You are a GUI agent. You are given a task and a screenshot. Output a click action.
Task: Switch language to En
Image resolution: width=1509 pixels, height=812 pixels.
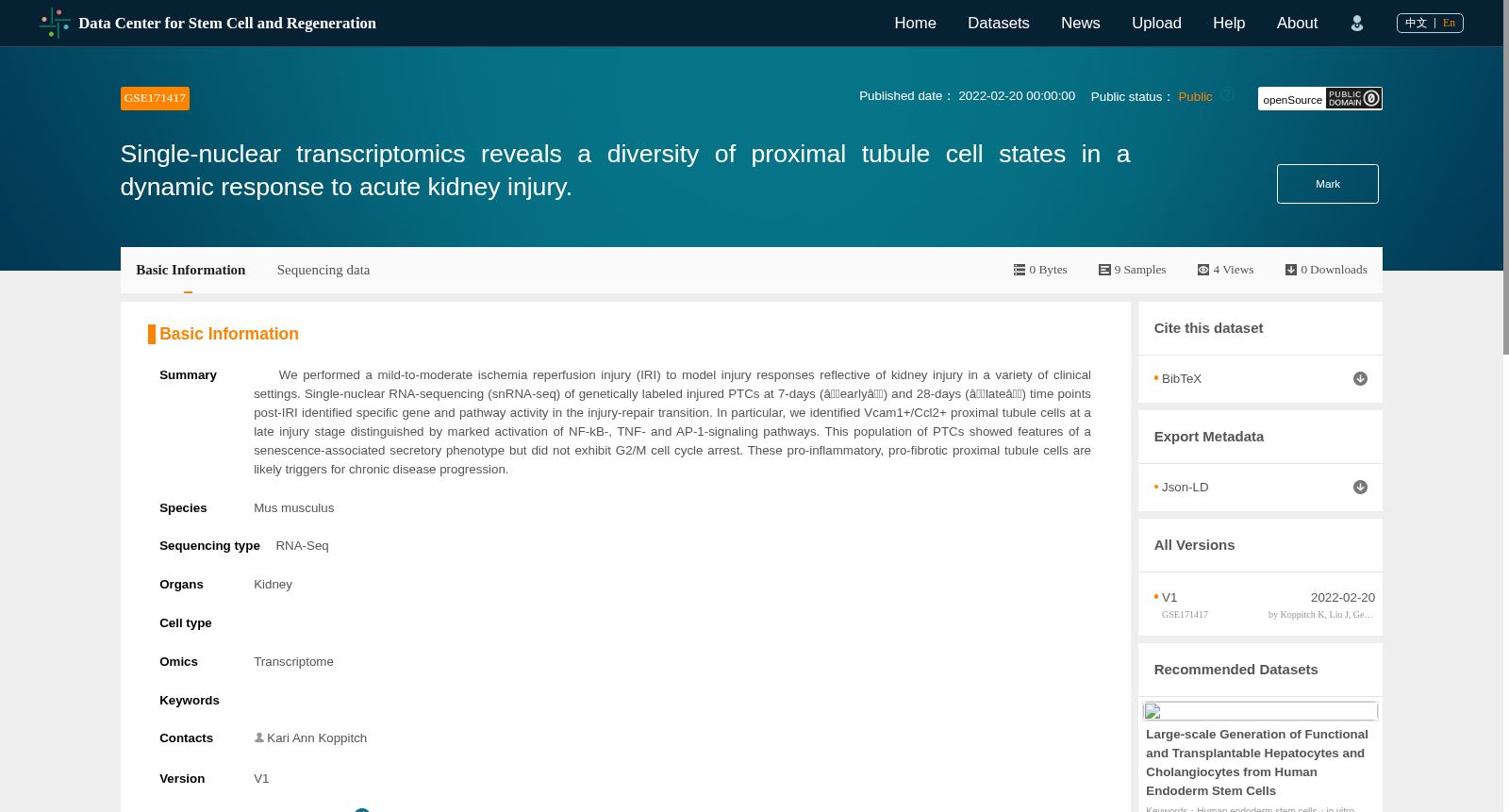(1449, 23)
